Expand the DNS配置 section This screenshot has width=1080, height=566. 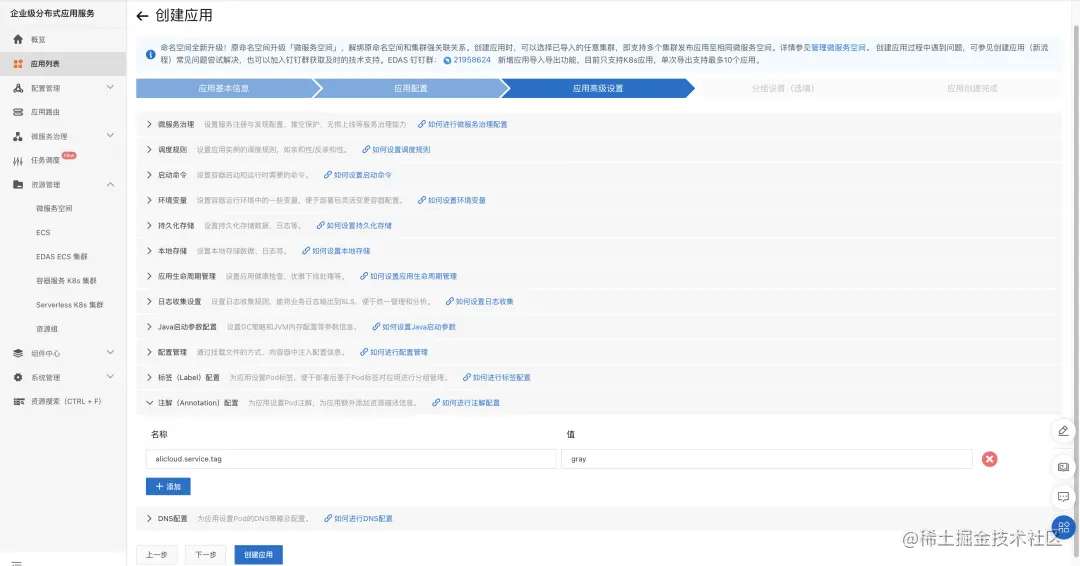[x=149, y=518]
